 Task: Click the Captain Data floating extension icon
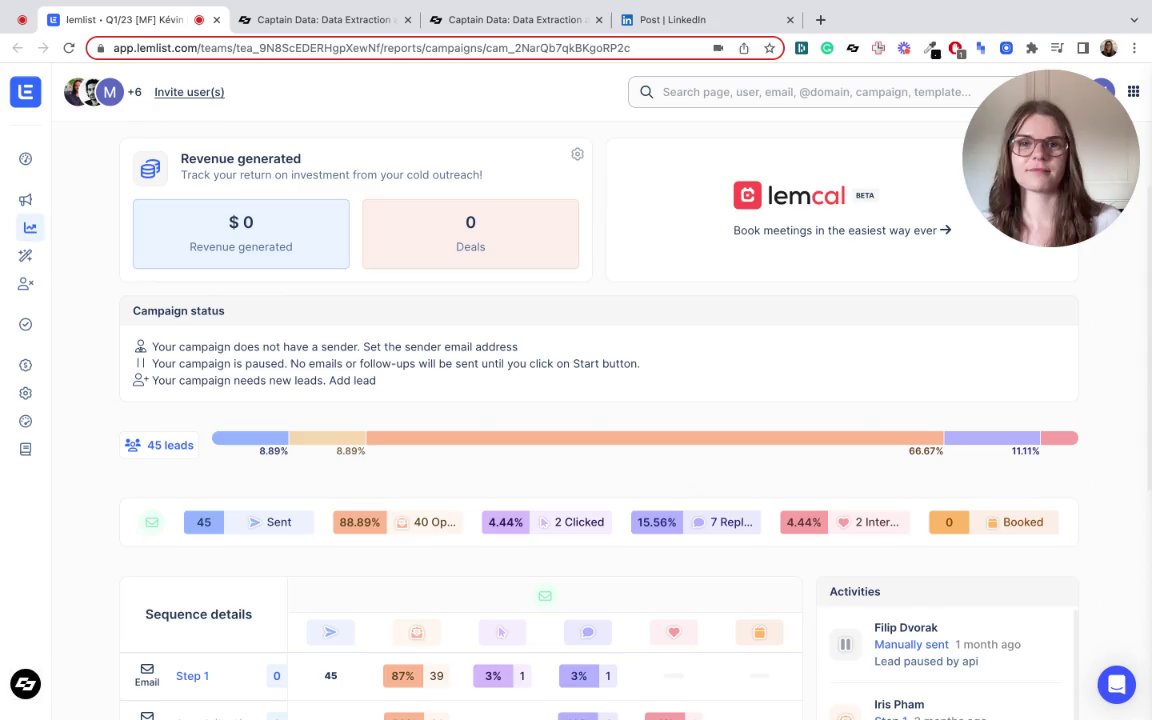[x=26, y=684]
